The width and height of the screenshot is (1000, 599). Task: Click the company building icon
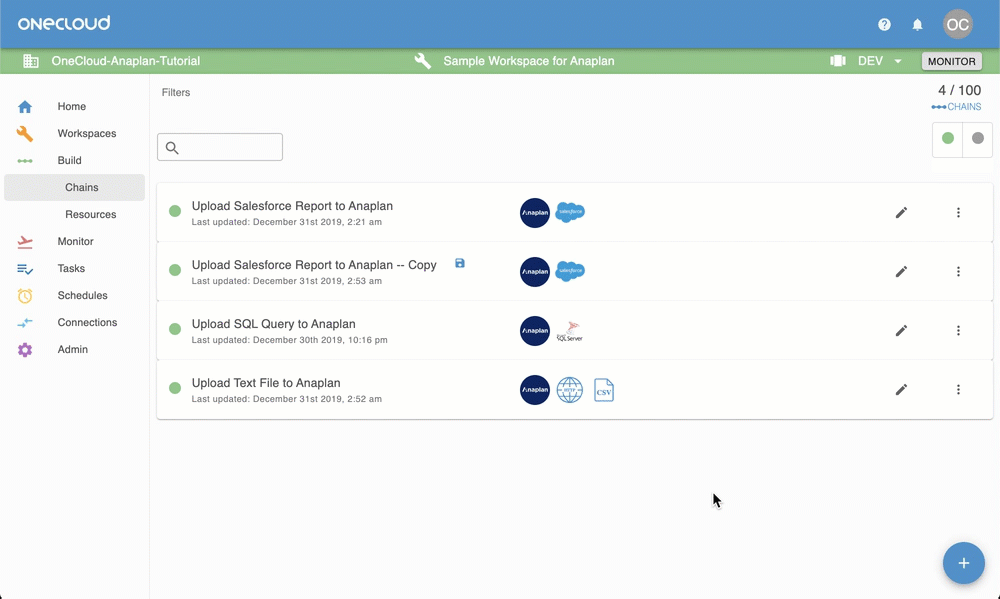pos(31,61)
